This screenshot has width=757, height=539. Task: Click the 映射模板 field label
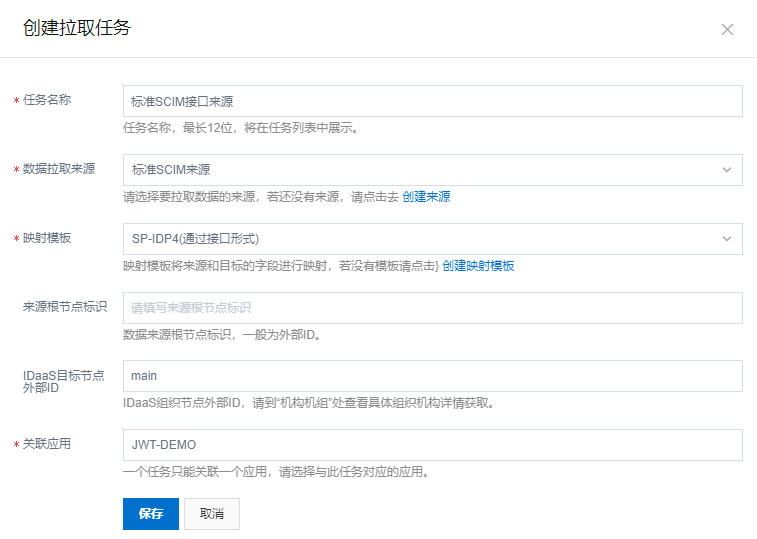[47, 238]
